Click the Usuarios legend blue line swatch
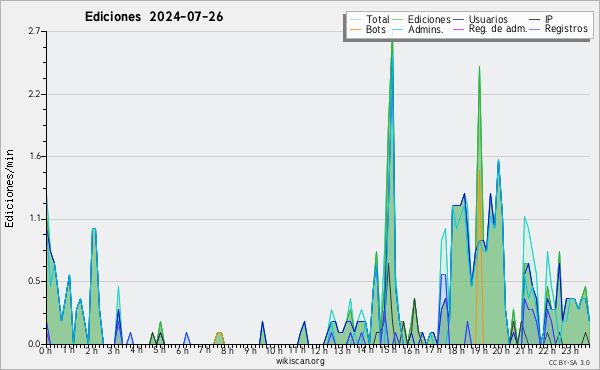The width and height of the screenshot is (600, 370). click(x=458, y=20)
